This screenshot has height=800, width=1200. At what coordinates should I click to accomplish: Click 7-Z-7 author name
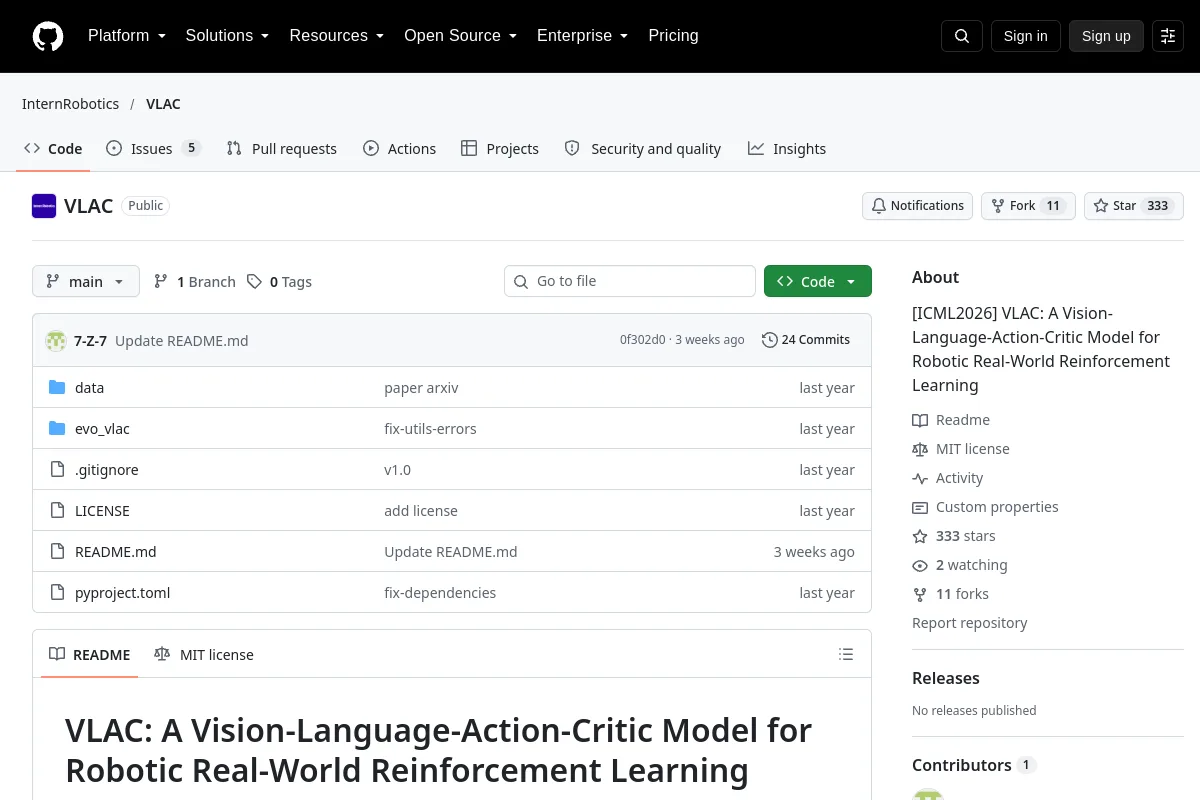90,341
